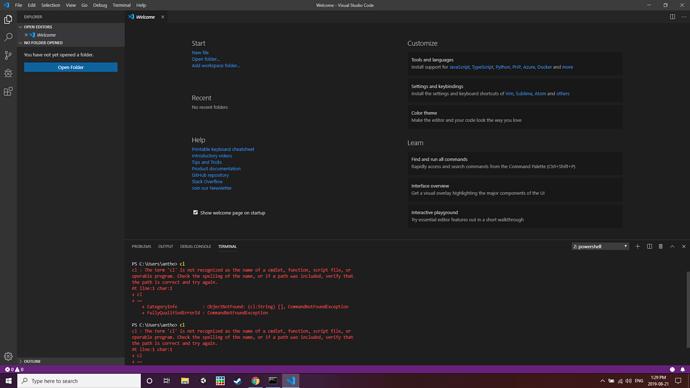Select the Terminal panel tab
This screenshot has height=388, width=690.
pos(228,246)
